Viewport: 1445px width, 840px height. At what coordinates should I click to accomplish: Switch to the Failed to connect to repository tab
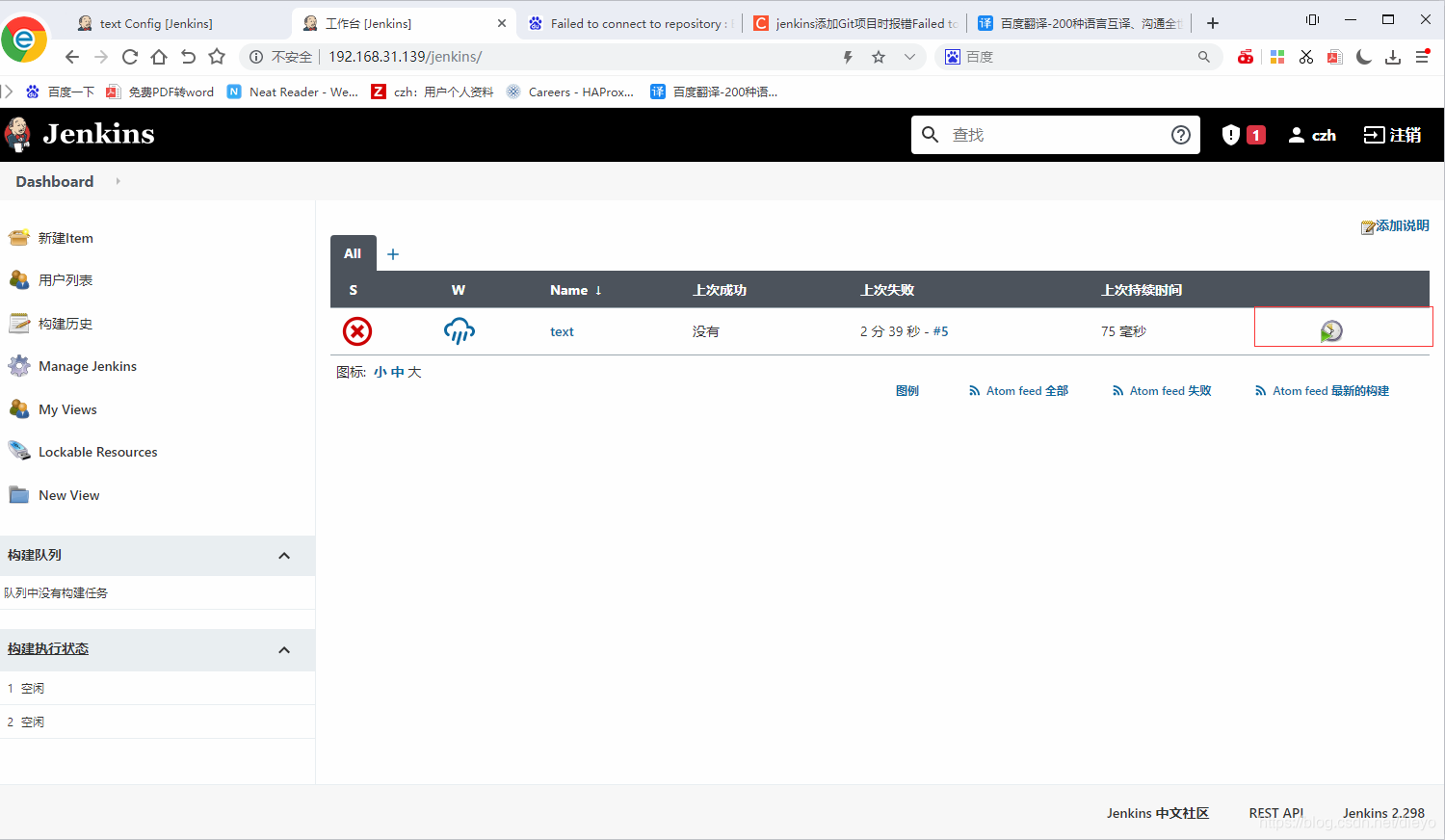[631, 23]
